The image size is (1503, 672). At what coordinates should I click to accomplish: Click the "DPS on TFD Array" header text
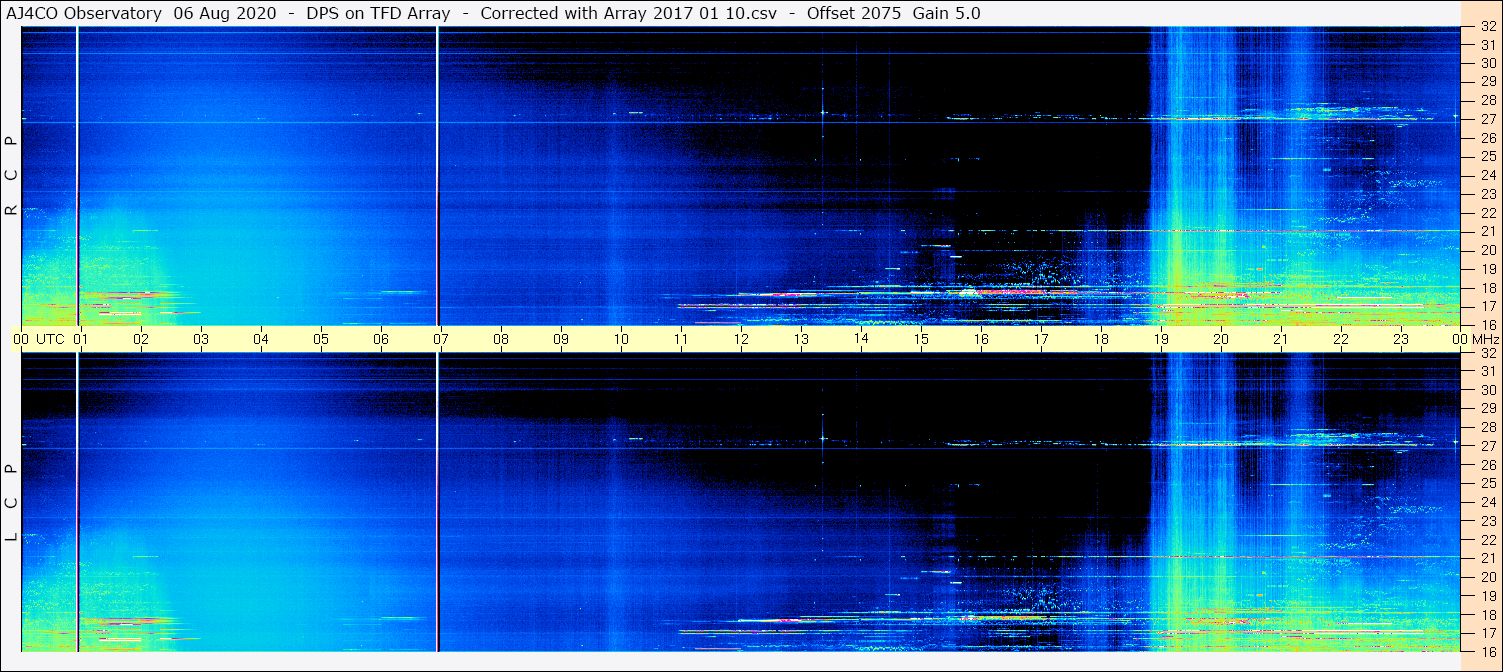[380, 13]
